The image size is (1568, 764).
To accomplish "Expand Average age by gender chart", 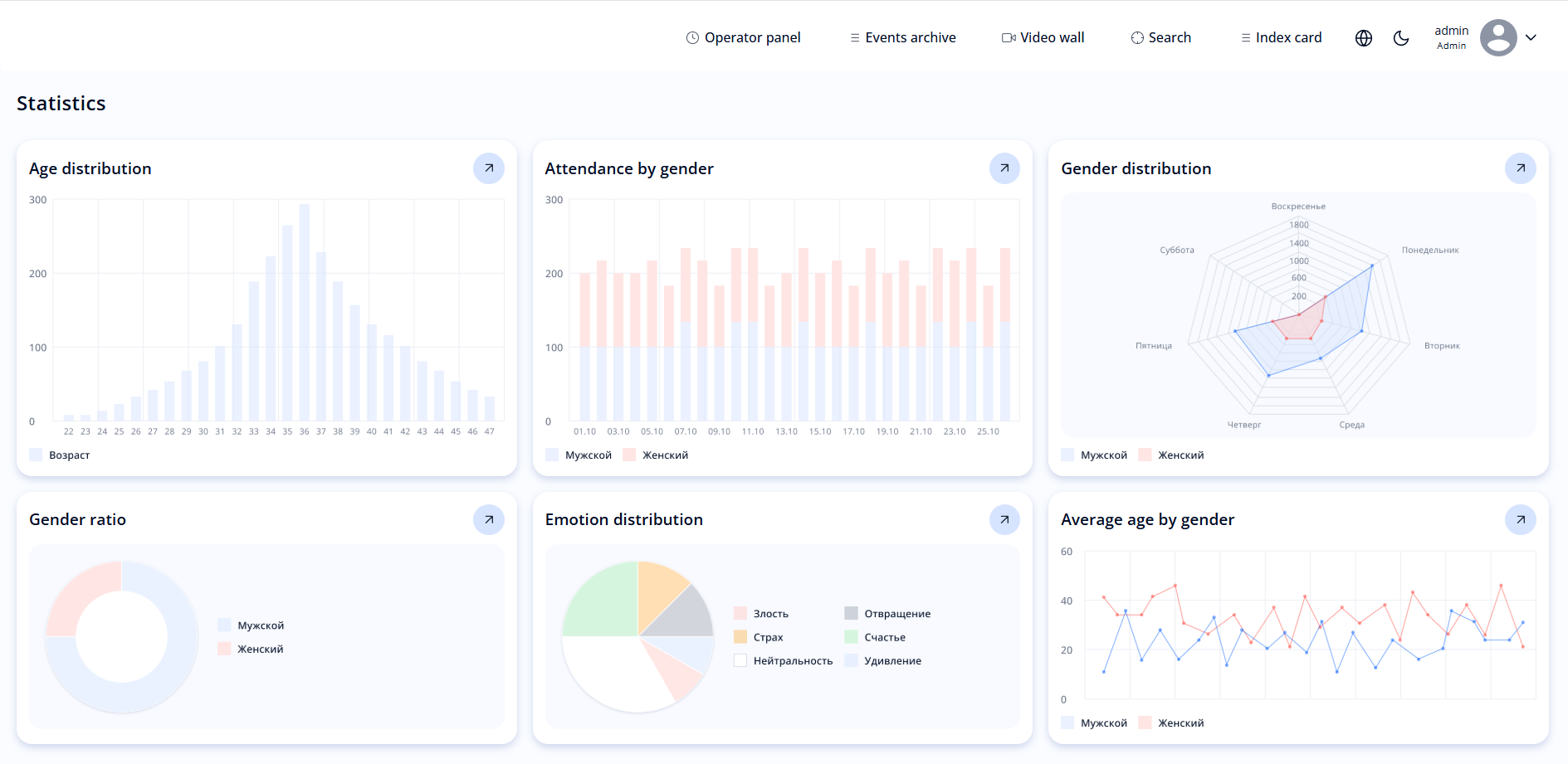I will coord(1520,519).
